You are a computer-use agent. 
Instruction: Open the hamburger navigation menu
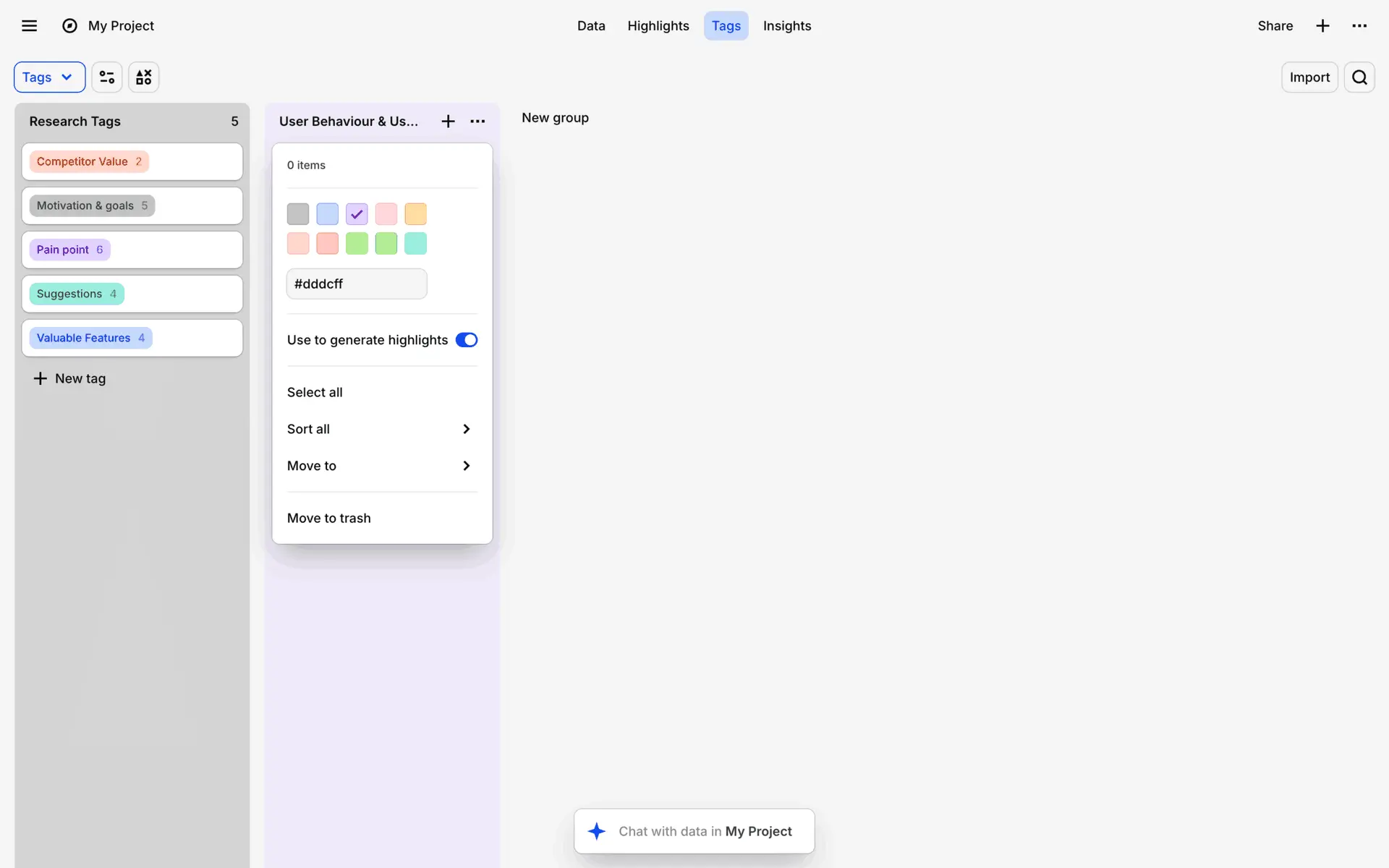point(29,26)
